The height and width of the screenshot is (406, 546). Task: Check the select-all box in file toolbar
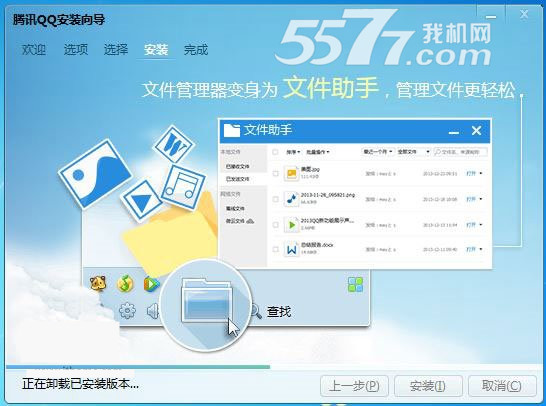coord(275,152)
